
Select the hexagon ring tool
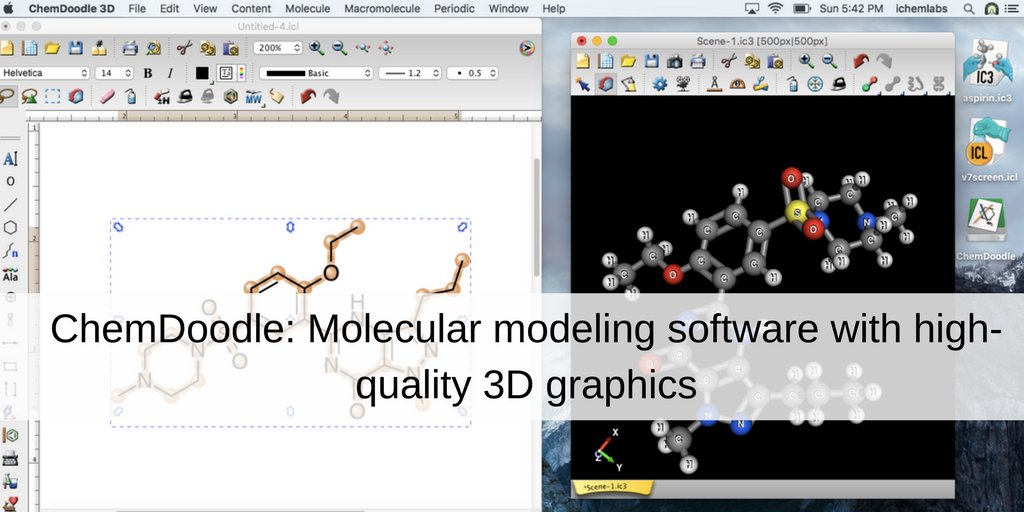[x=10, y=227]
